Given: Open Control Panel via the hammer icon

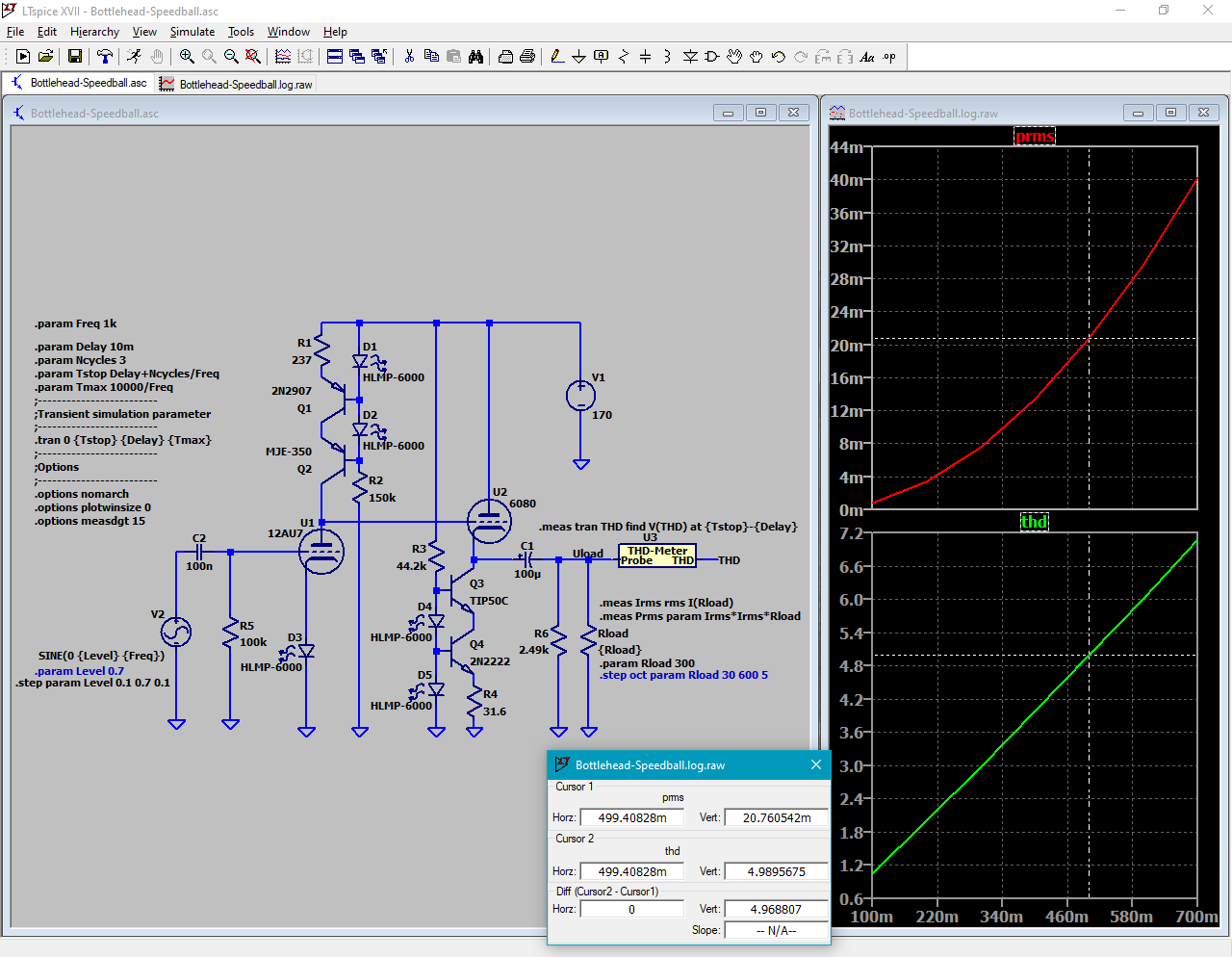Looking at the screenshot, I should click(105, 57).
